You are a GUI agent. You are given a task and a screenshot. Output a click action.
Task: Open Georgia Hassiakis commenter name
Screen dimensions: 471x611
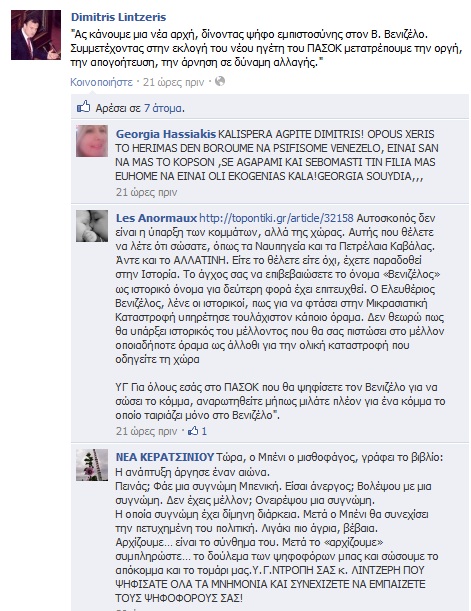166,134
